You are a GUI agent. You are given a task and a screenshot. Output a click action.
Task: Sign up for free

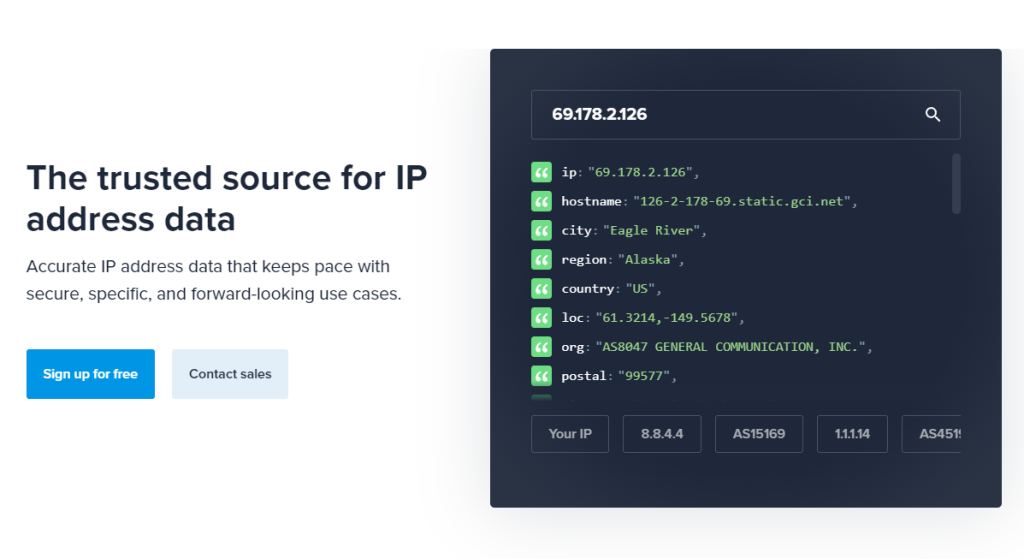click(x=91, y=374)
